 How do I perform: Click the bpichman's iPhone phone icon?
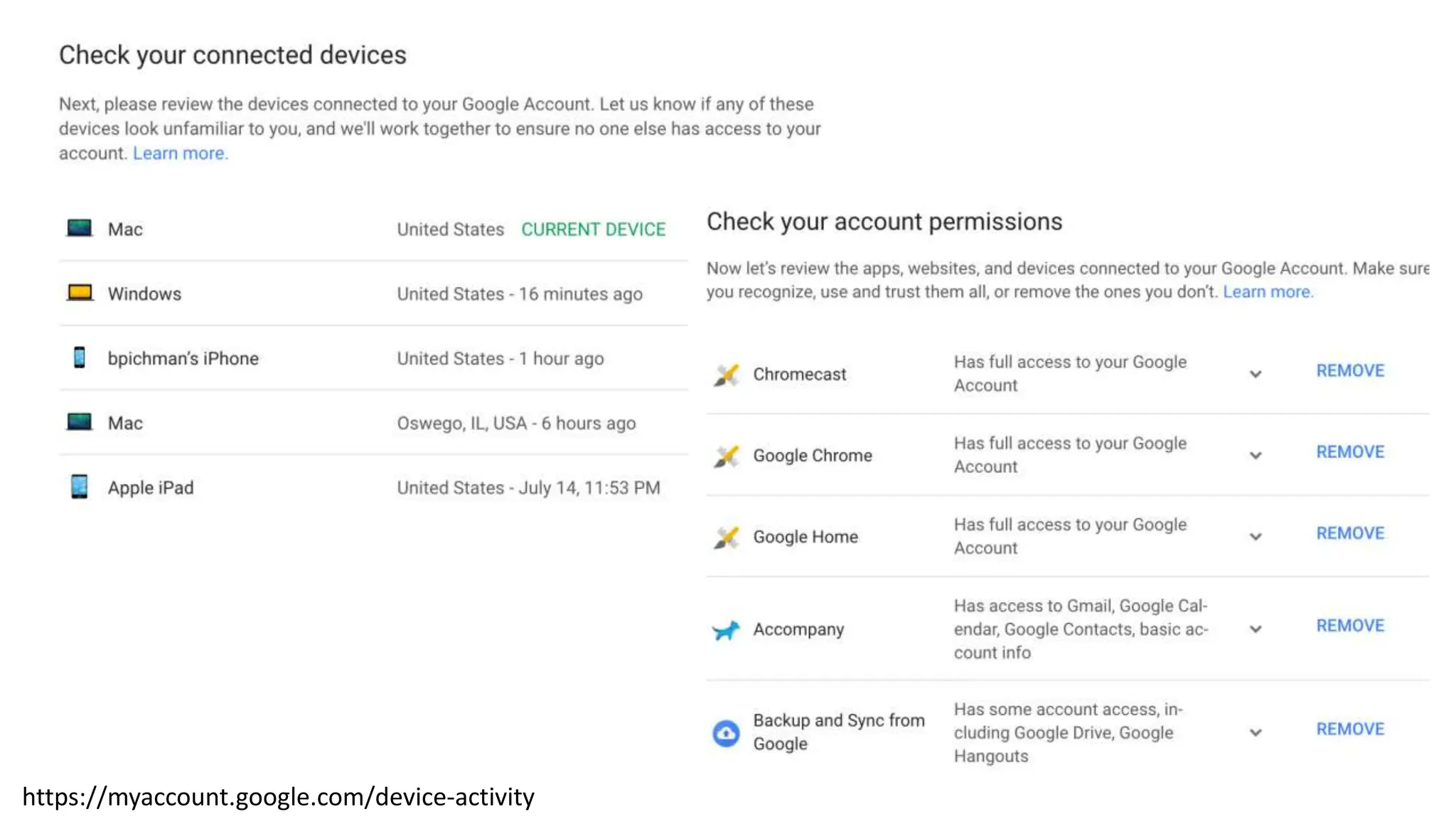80,358
